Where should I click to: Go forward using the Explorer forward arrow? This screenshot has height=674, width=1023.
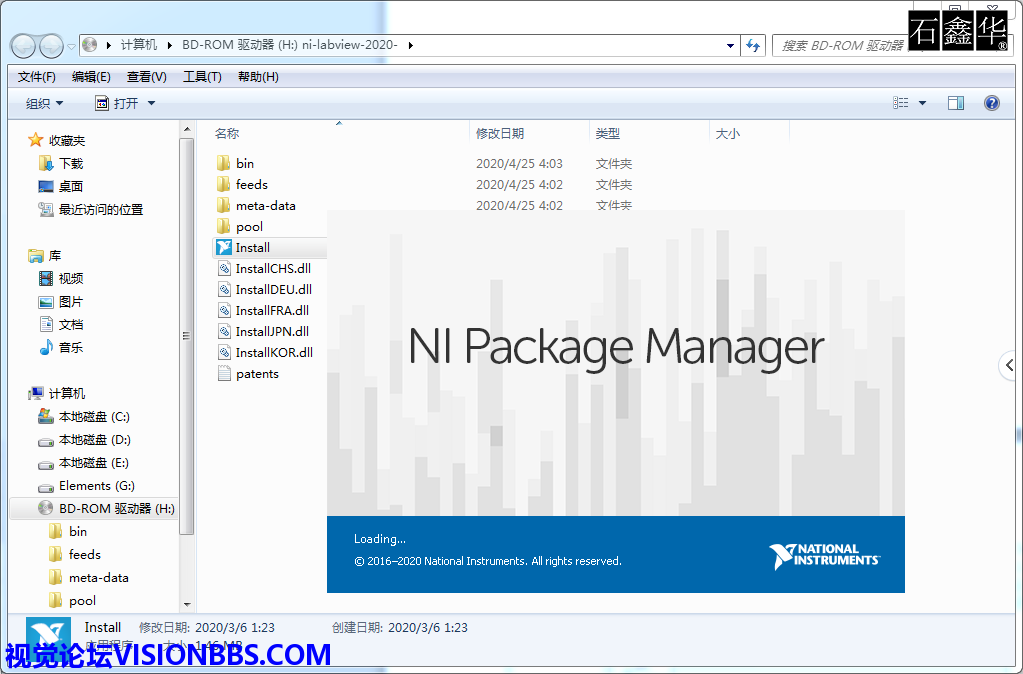[51, 46]
